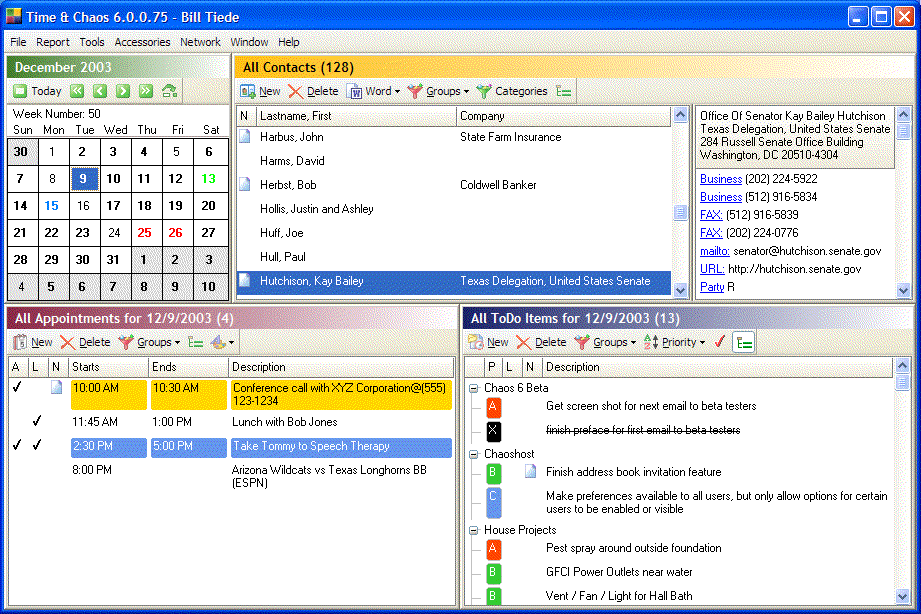Collapse the House Projects group
Image resolution: width=921 pixels, height=614 pixels.
pyautogui.click(x=473, y=531)
